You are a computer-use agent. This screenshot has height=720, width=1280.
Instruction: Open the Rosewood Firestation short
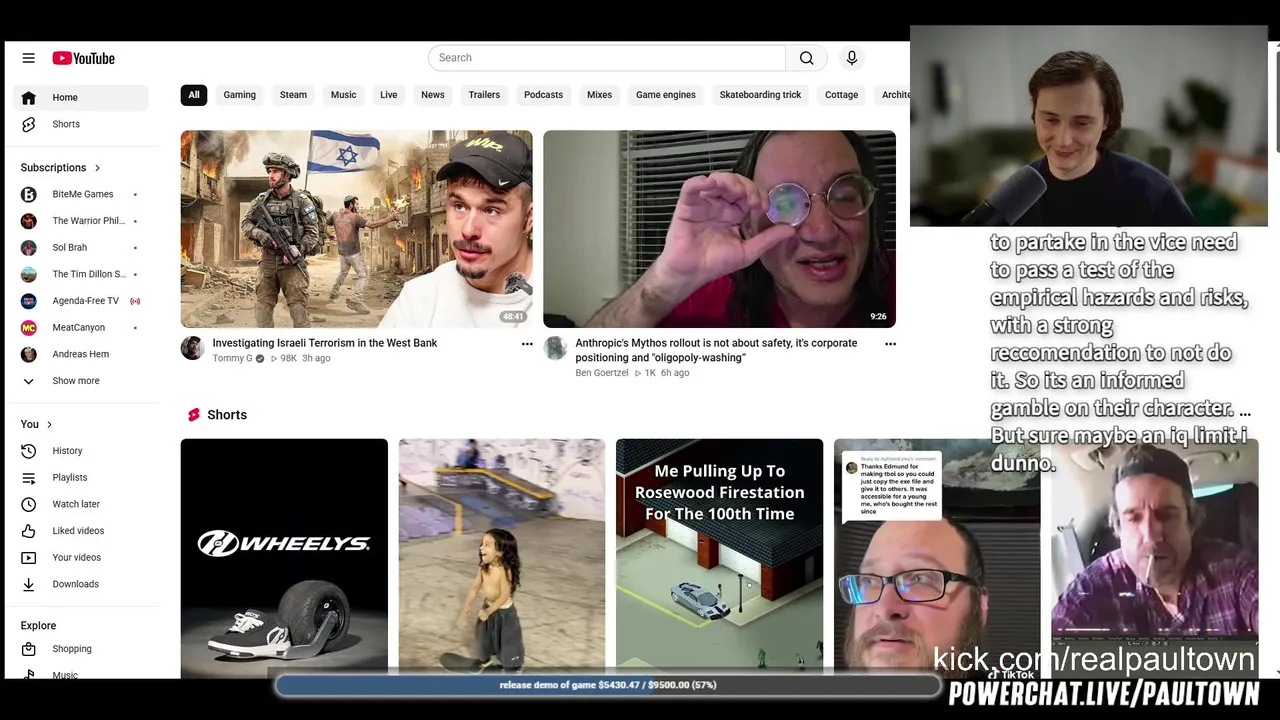pos(719,556)
